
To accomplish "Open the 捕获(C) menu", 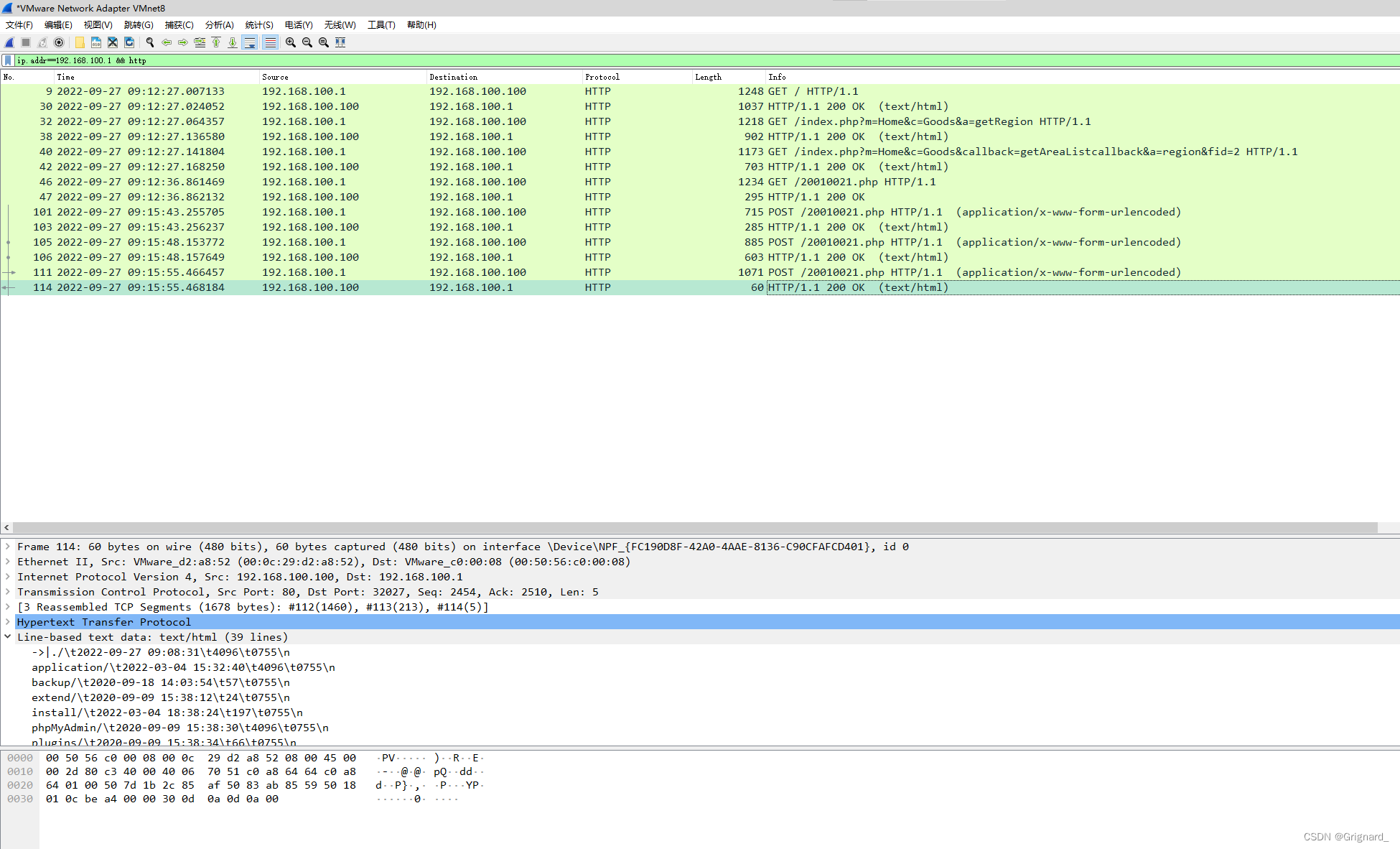I will (x=179, y=25).
